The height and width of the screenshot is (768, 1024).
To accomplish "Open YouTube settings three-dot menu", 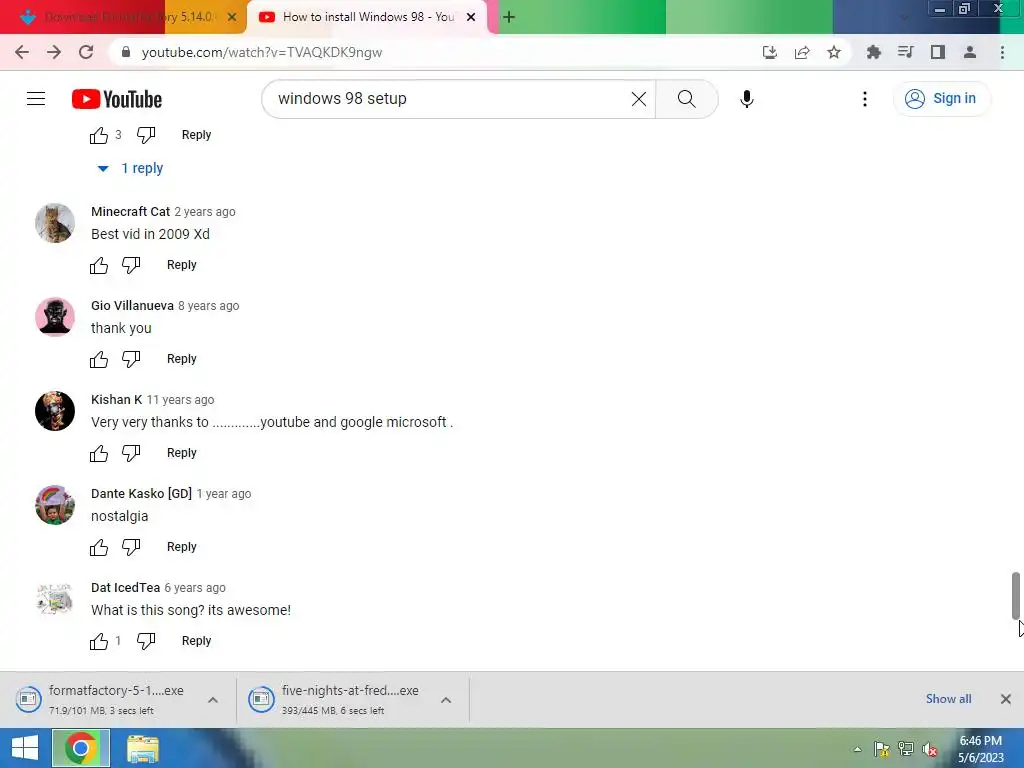I will click(865, 99).
